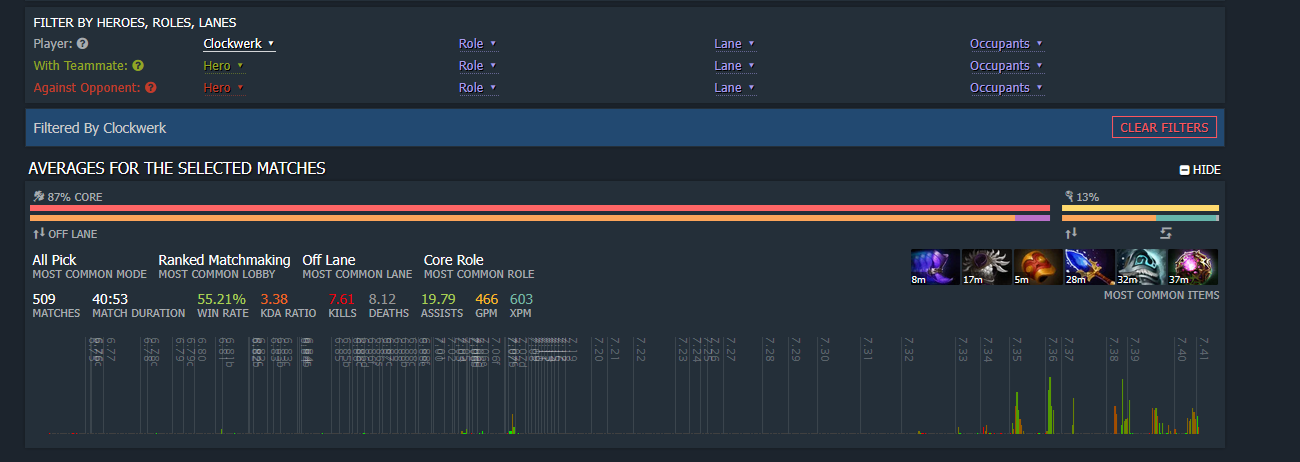Open the With Teammate Role dropdown

[478, 65]
